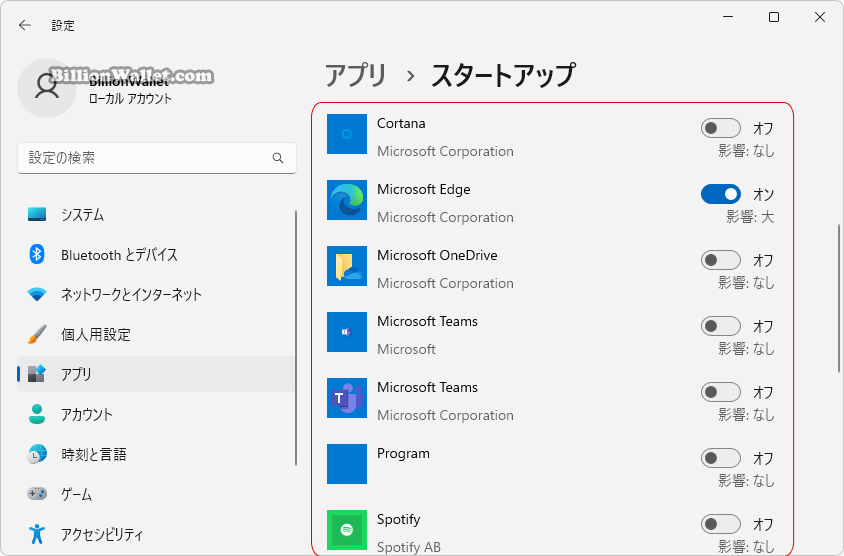Click the システム monitor icon
The width and height of the screenshot is (844, 556).
tap(37, 214)
